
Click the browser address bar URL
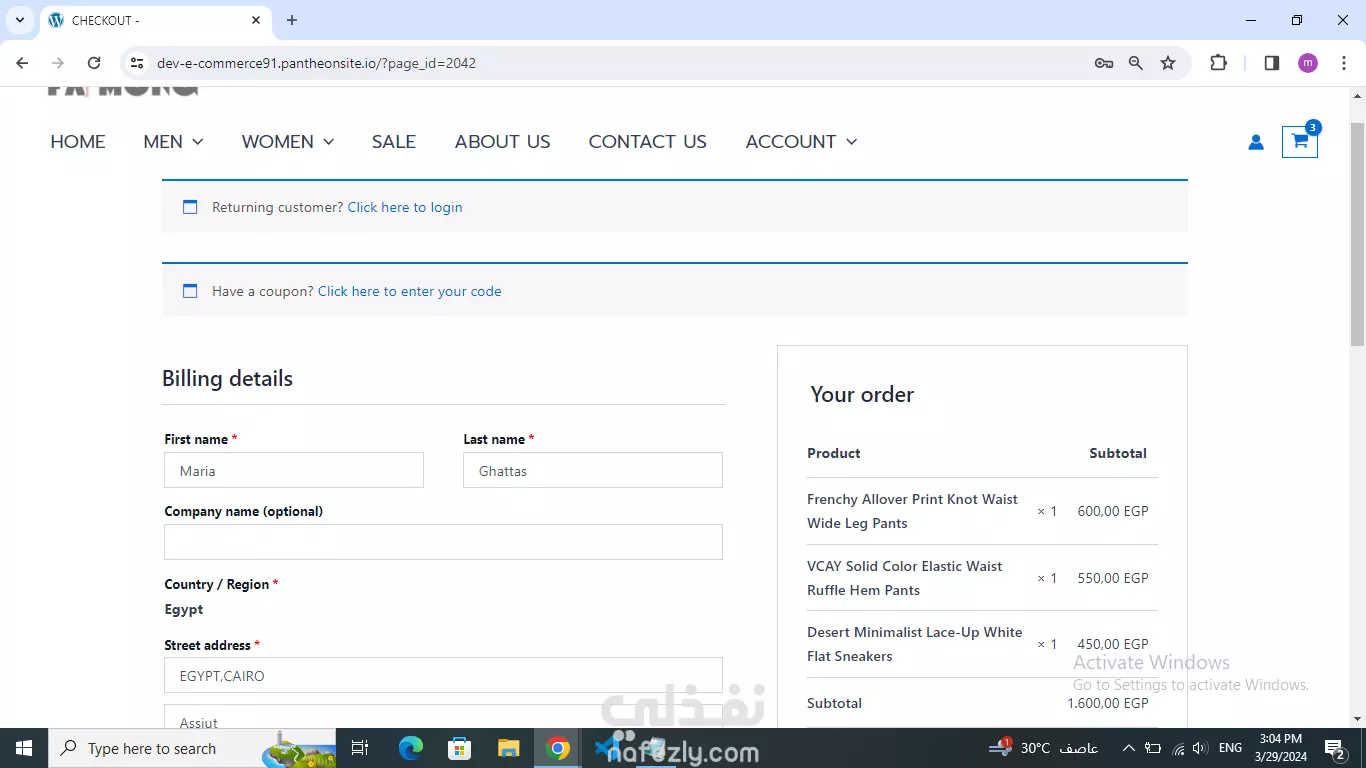click(x=316, y=63)
